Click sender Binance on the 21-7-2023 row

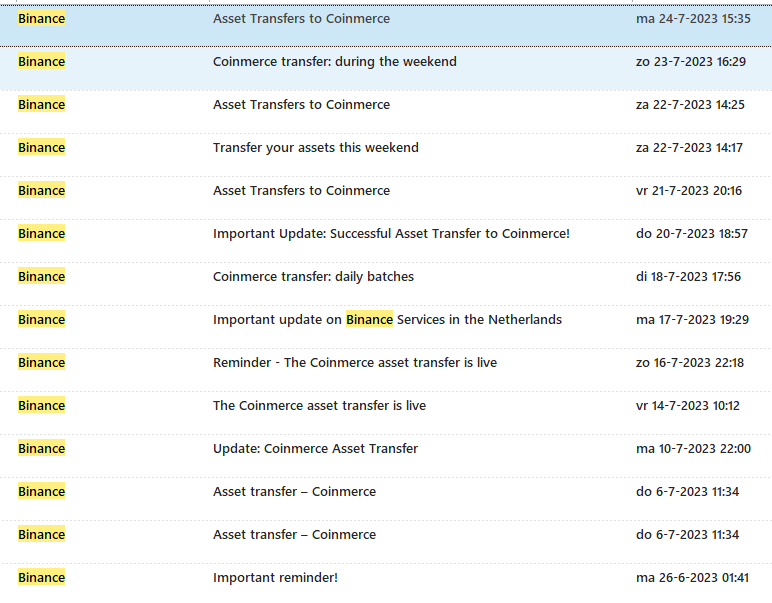coord(41,190)
